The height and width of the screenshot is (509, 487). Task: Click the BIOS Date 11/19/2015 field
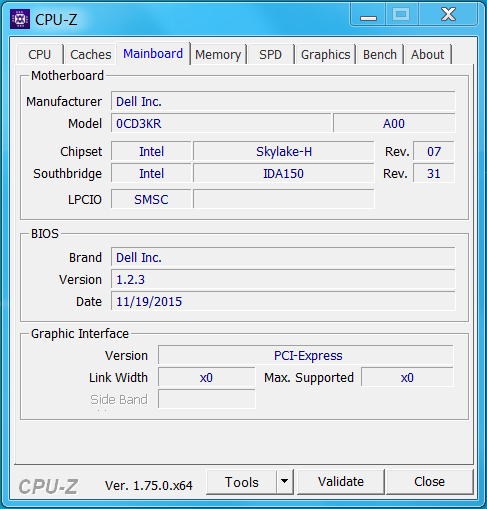tap(283, 301)
